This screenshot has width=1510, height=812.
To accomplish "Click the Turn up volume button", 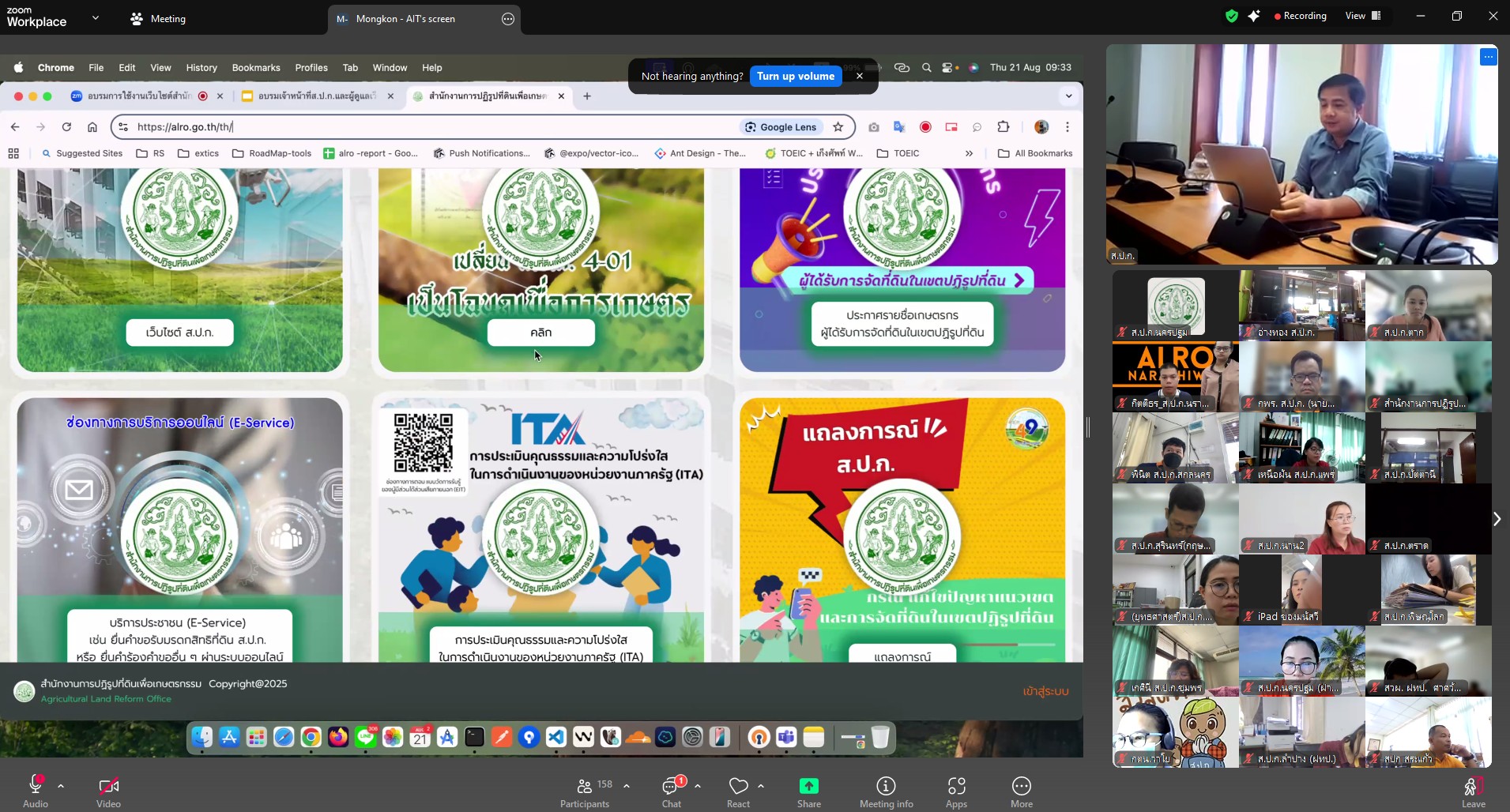I will coord(795,76).
